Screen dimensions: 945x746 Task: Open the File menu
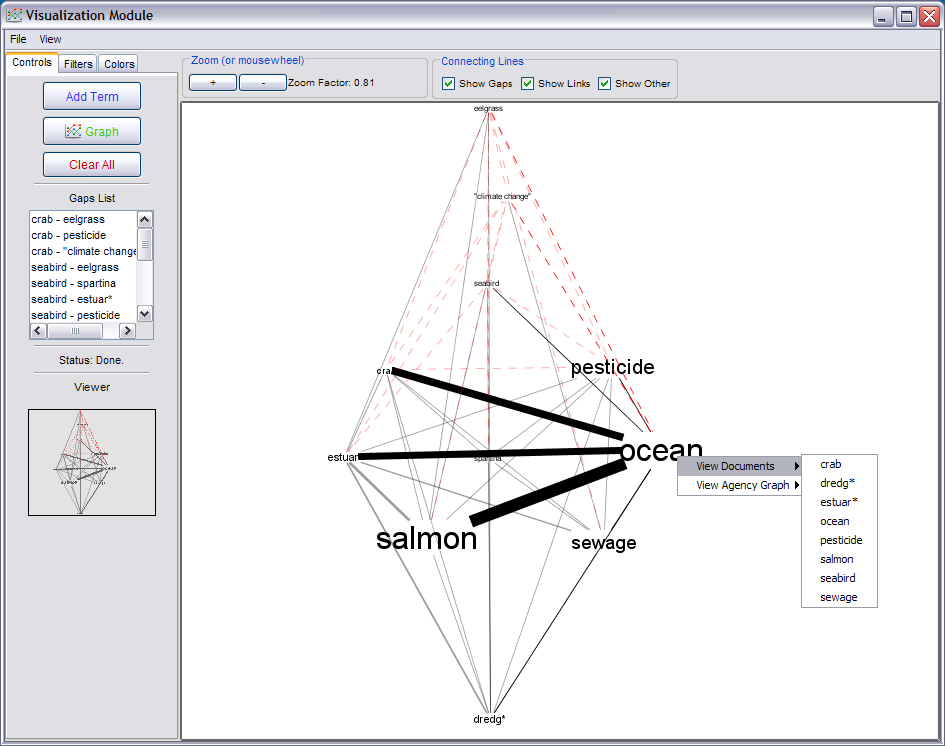(x=18, y=39)
